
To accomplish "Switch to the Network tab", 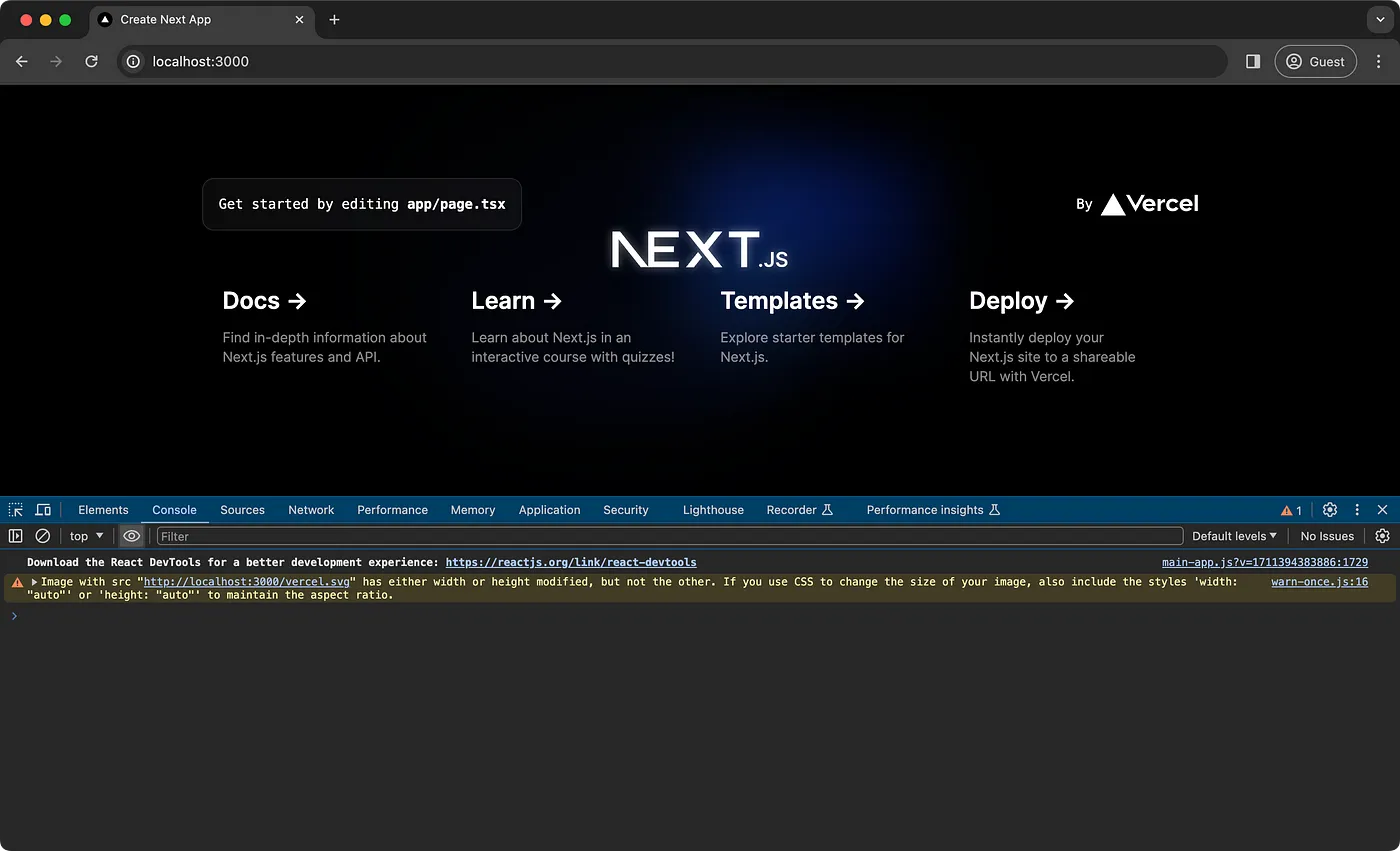I will [310, 509].
